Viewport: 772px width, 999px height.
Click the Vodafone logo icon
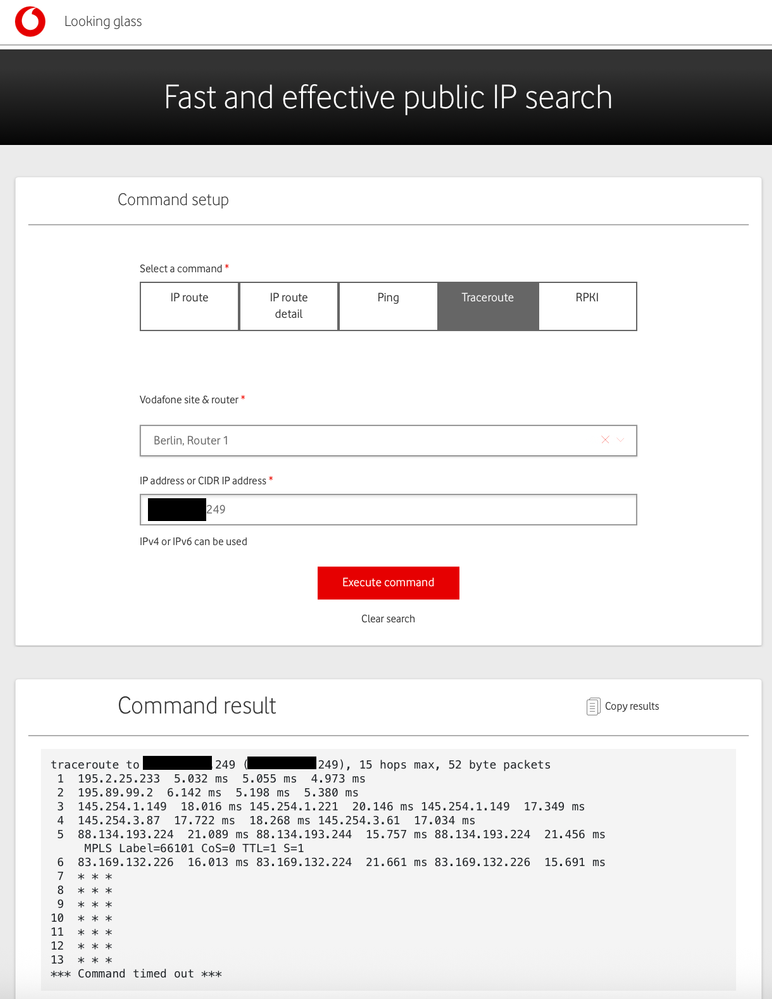pyautogui.click(x=30, y=22)
